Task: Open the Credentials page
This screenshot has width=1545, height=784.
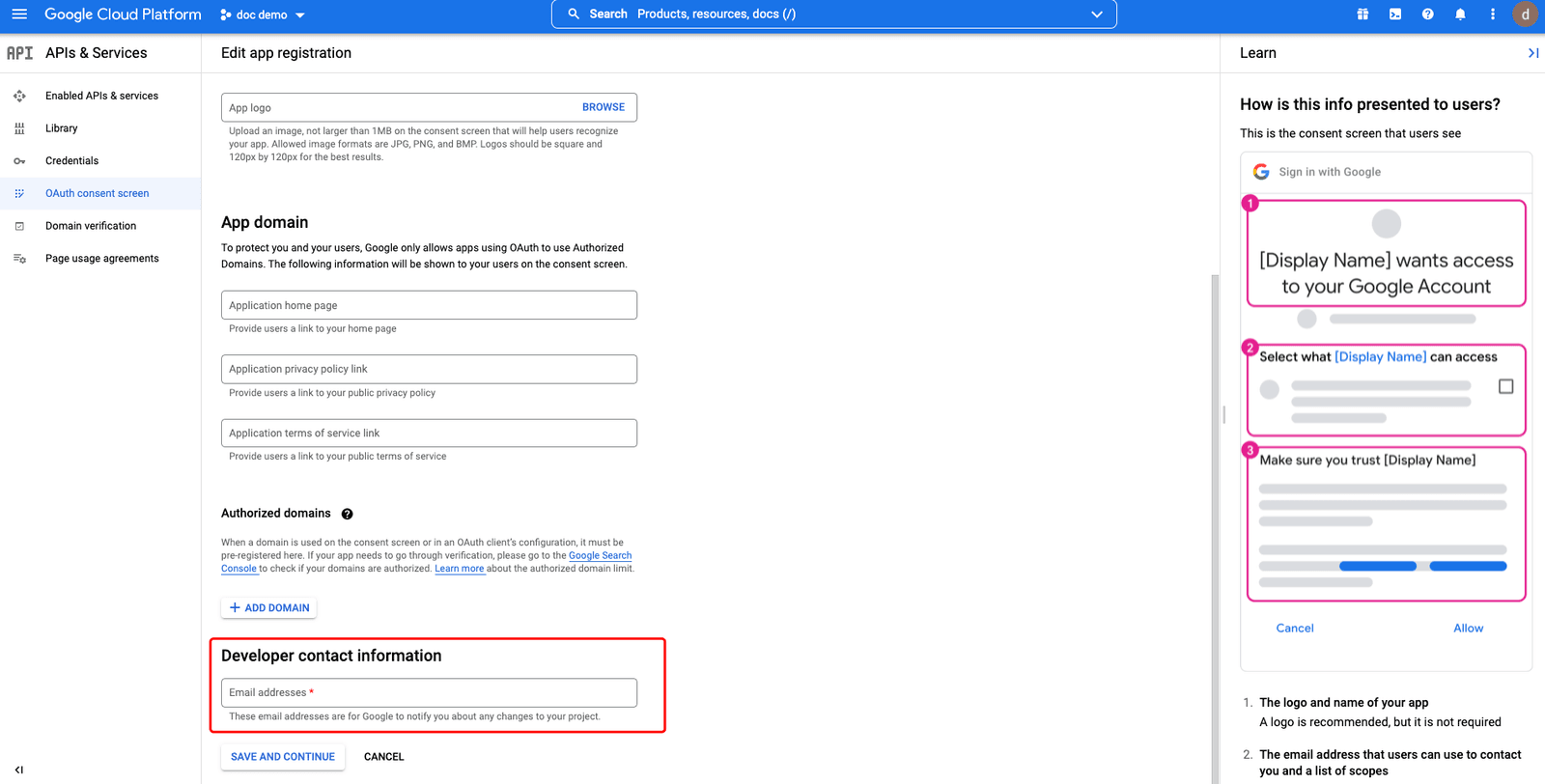Action: (x=71, y=161)
